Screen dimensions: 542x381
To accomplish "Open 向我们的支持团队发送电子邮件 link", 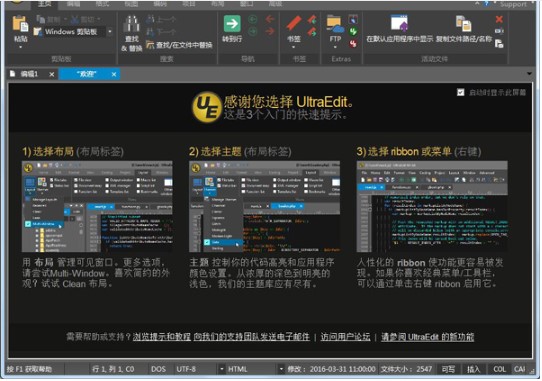I will coord(252,336).
